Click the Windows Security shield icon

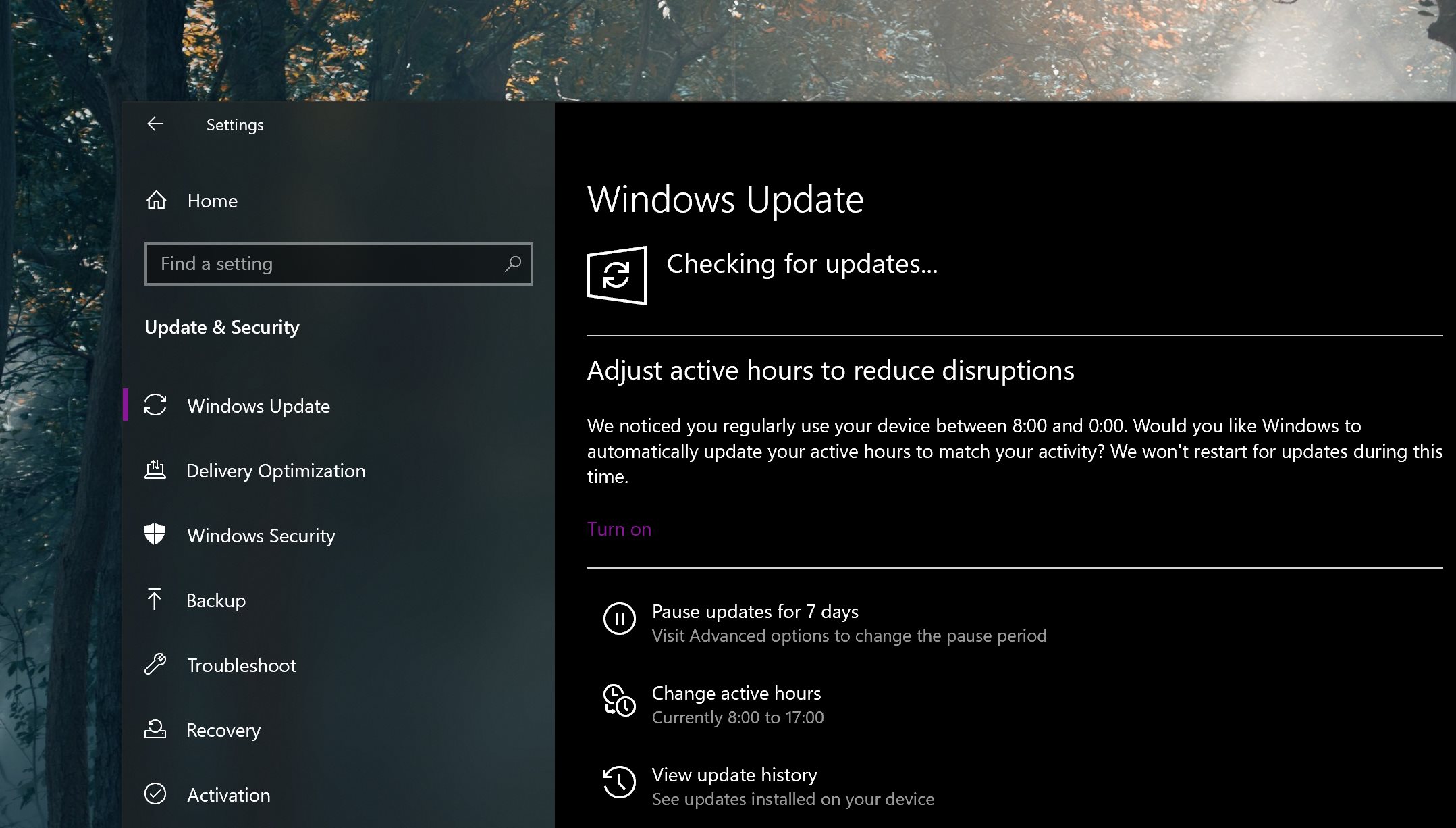(x=155, y=534)
